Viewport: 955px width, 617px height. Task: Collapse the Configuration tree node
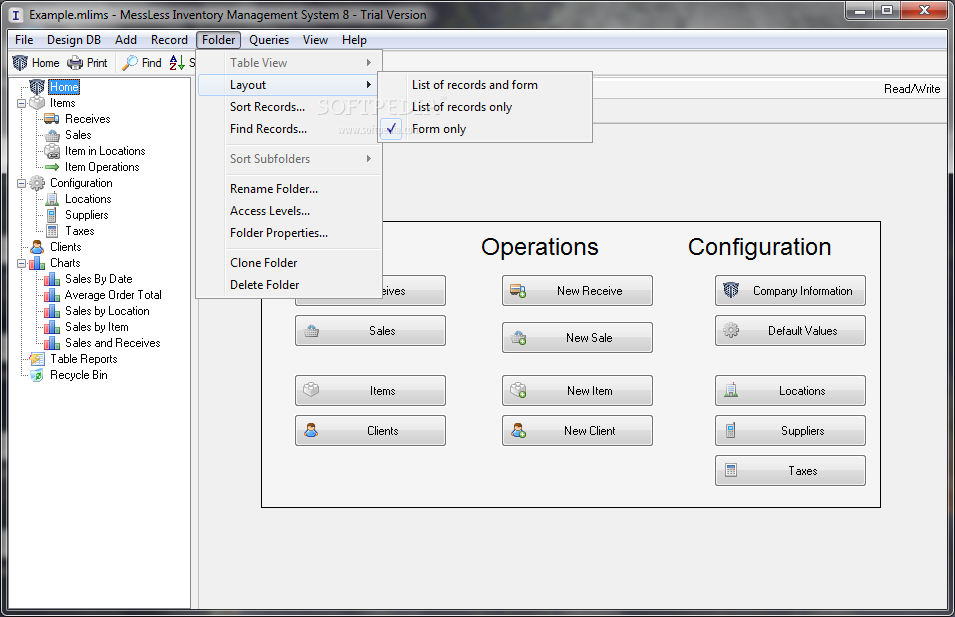tap(21, 183)
